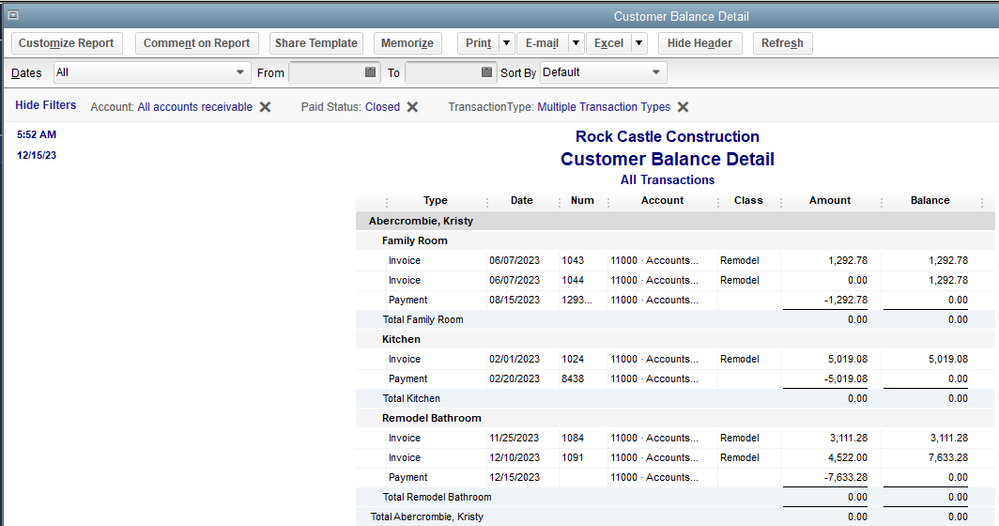Open payment number 8438
Screen dimensions: 999x526
675,379
